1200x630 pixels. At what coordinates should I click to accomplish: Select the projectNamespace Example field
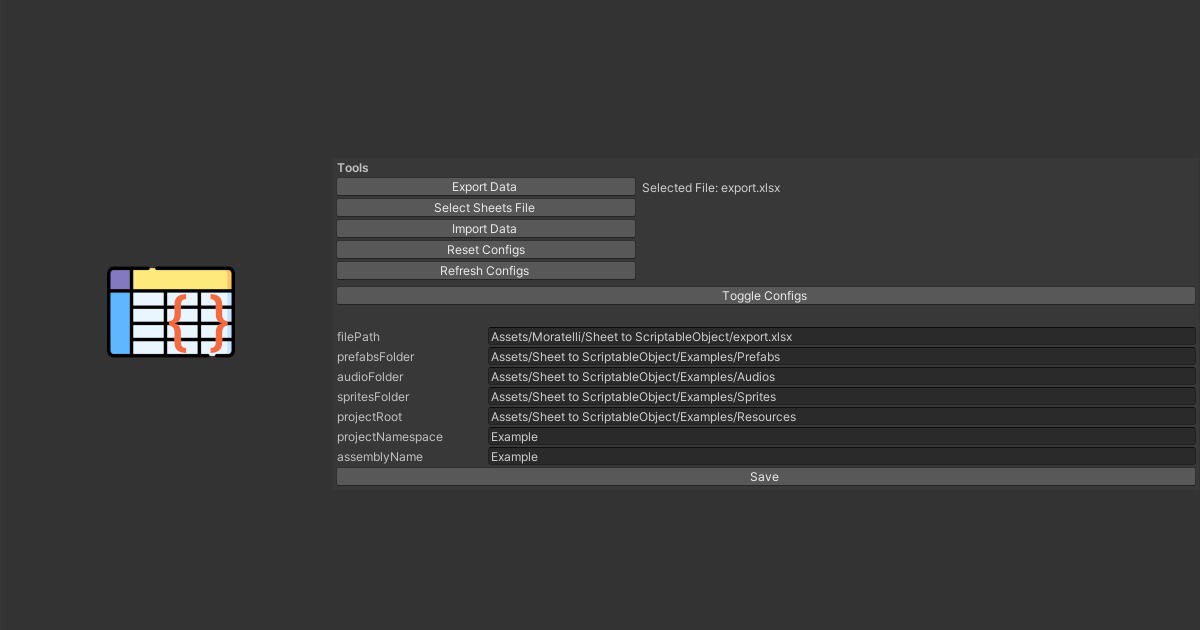click(x=840, y=437)
